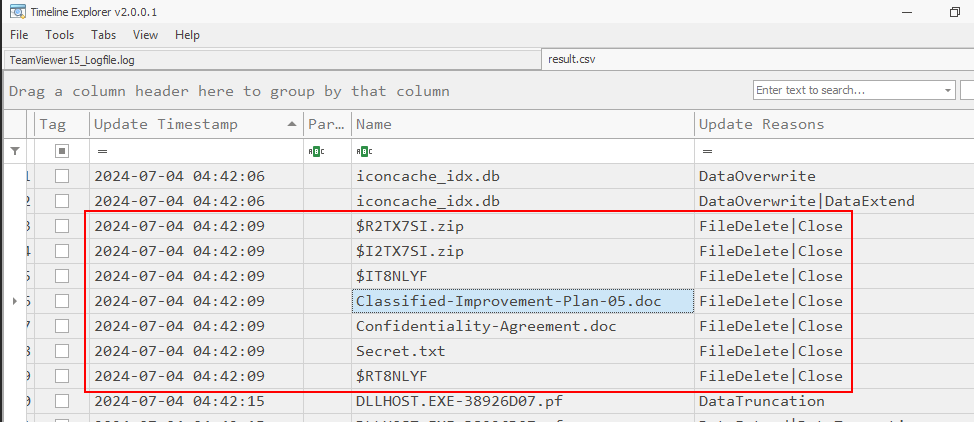The image size is (974, 422).
Task: Open the search box dropdown arrow
Action: (947, 90)
